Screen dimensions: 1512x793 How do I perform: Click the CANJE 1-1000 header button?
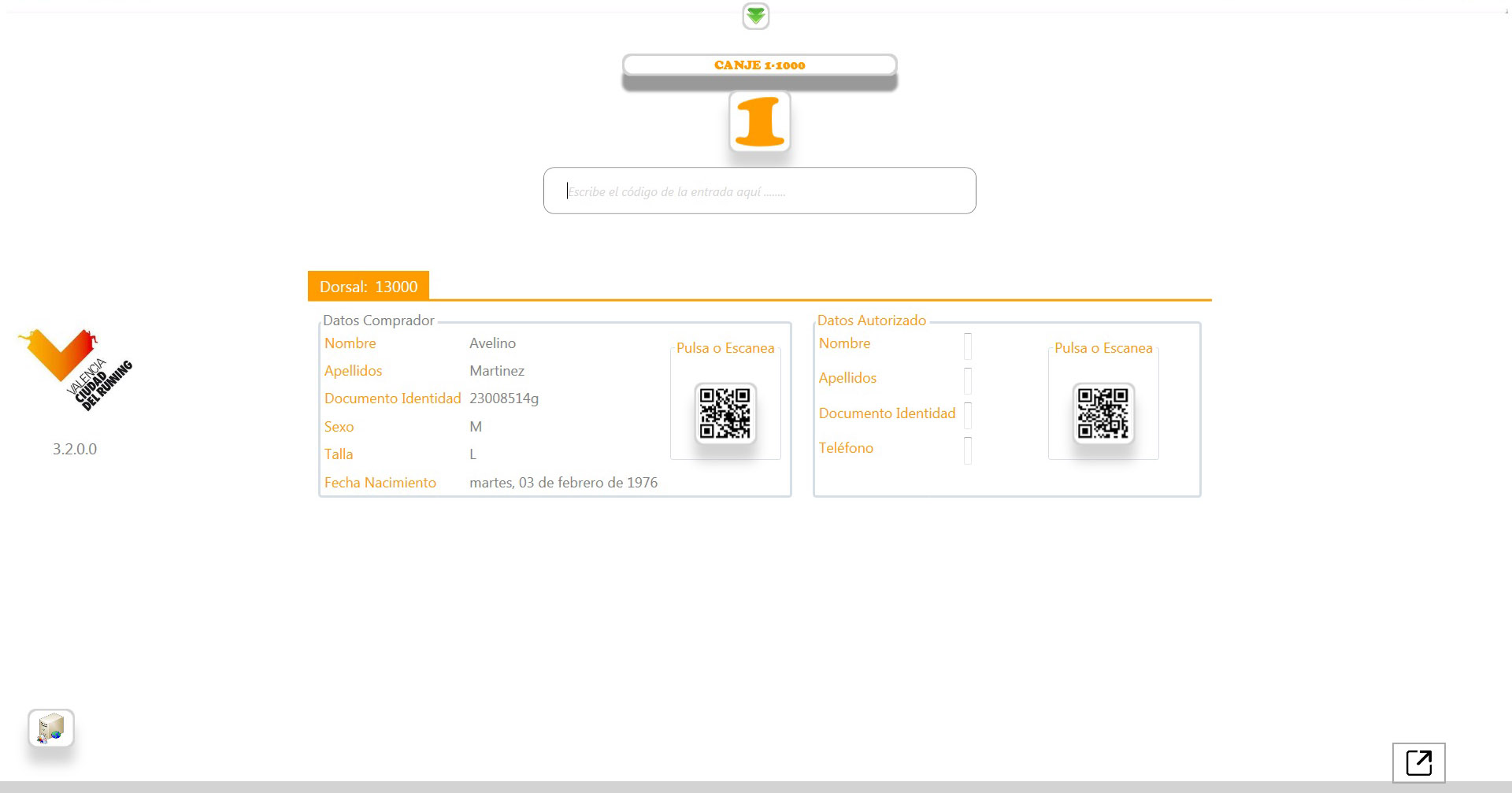(759, 65)
